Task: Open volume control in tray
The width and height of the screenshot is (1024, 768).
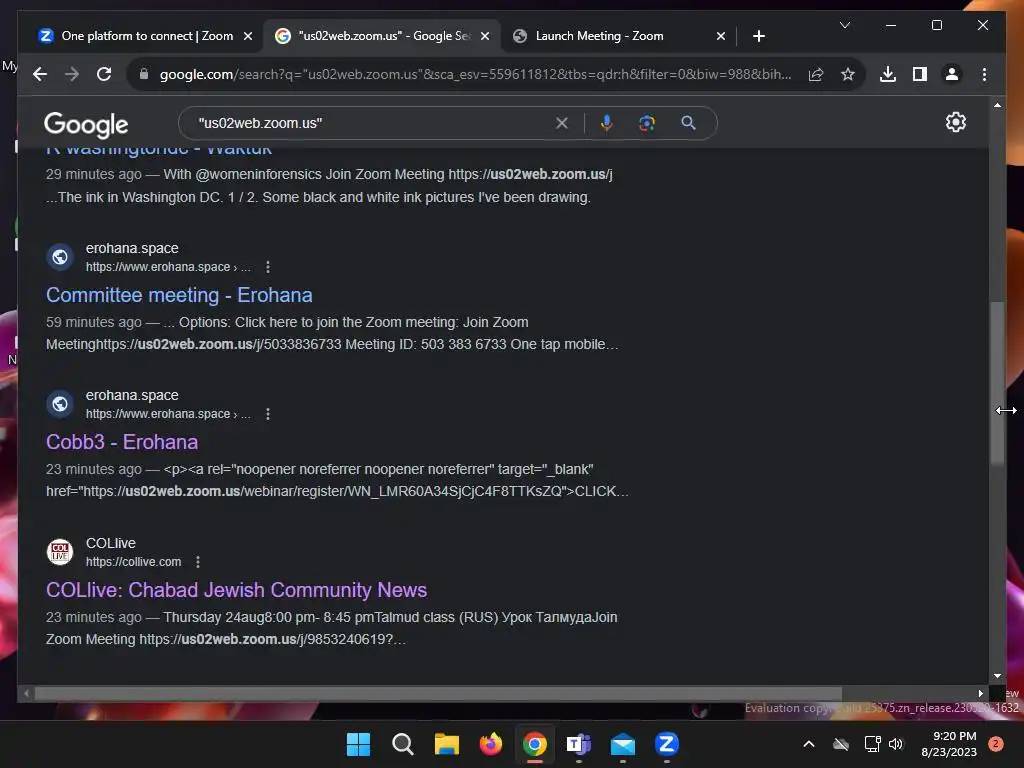Action: (x=896, y=744)
